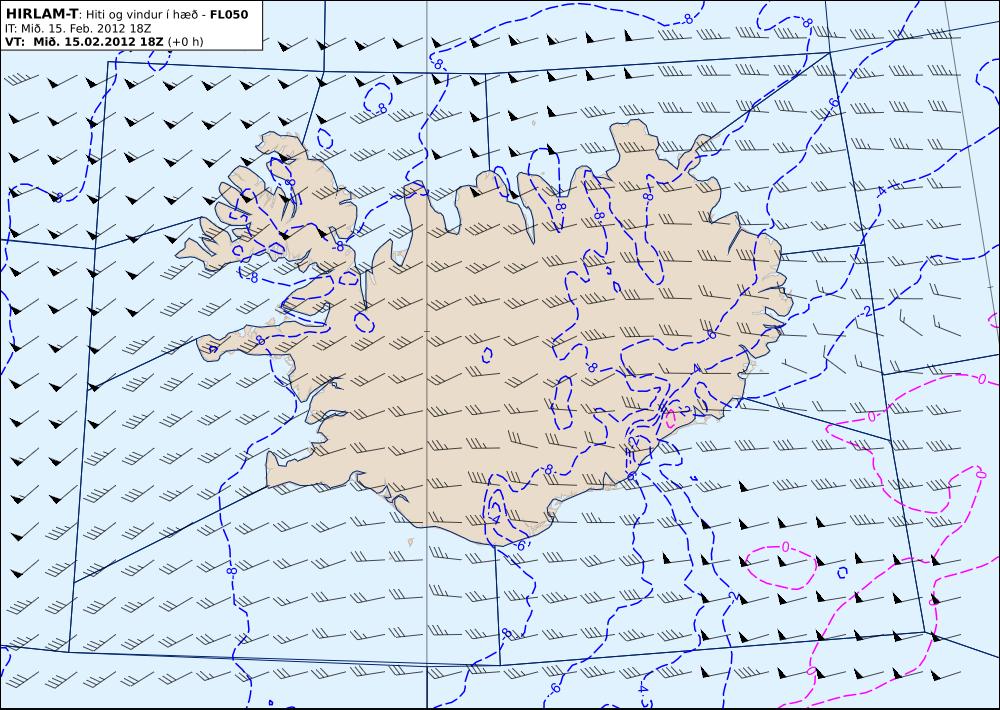Click the VT: Mið. 15.02.2012 18Z valid time
This screenshot has height=710, width=1000.
point(84,41)
